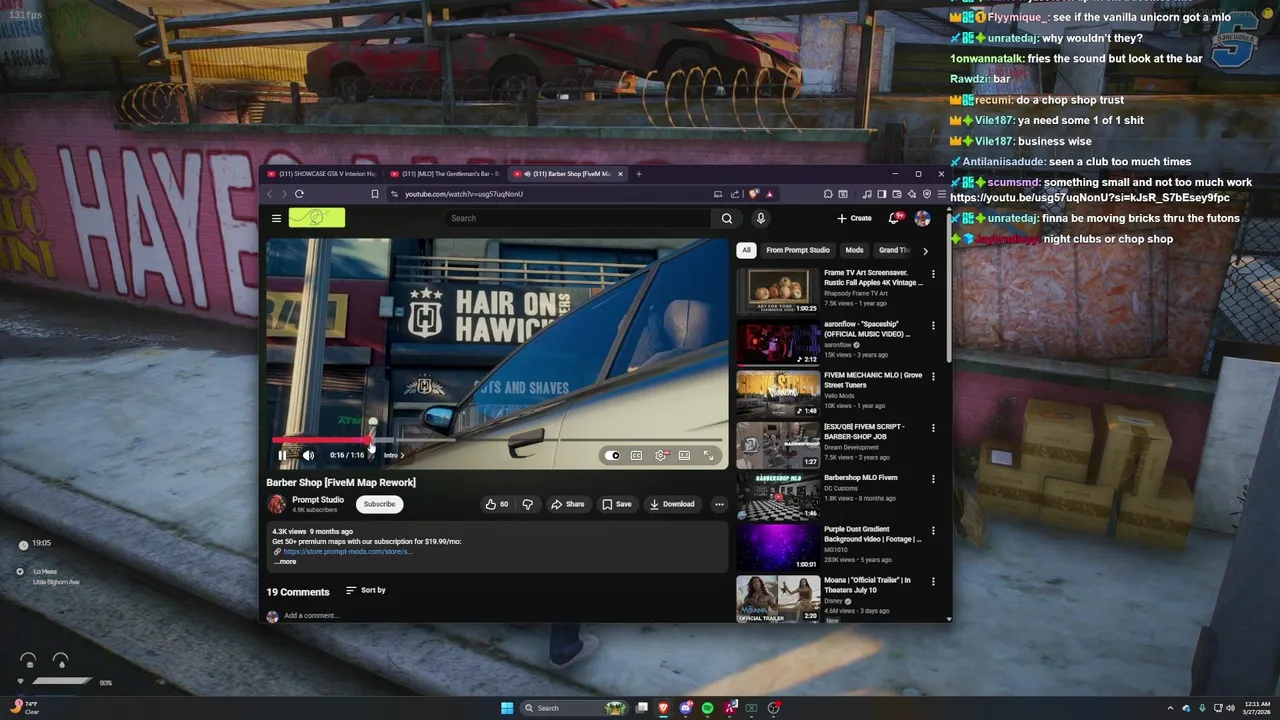Open Brave browser from taskbar
1280x720 pixels.
pyautogui.click(x=663, y=708)
